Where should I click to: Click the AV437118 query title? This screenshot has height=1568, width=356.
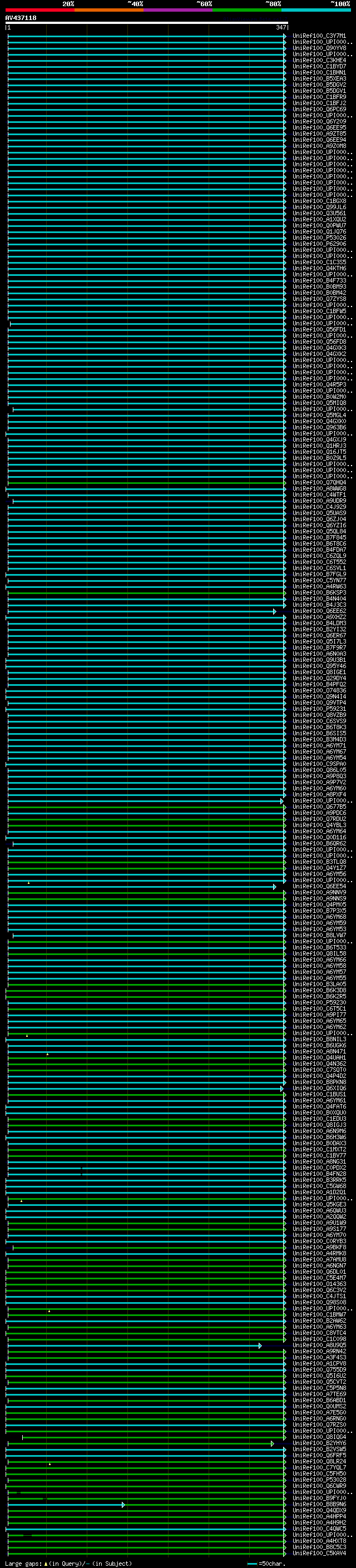click(21, 18)
